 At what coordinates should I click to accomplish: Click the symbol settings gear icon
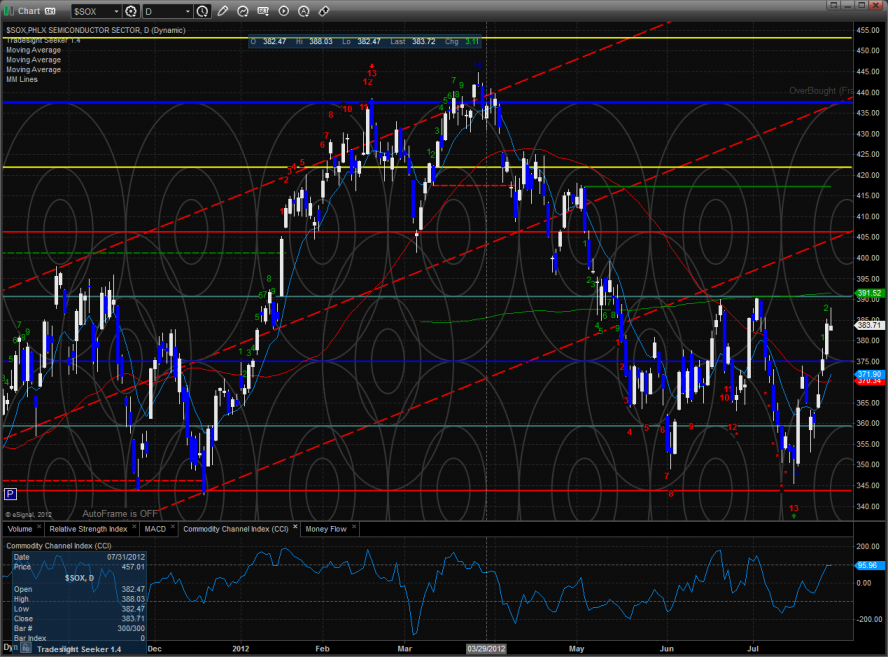[x=130, y=11]
